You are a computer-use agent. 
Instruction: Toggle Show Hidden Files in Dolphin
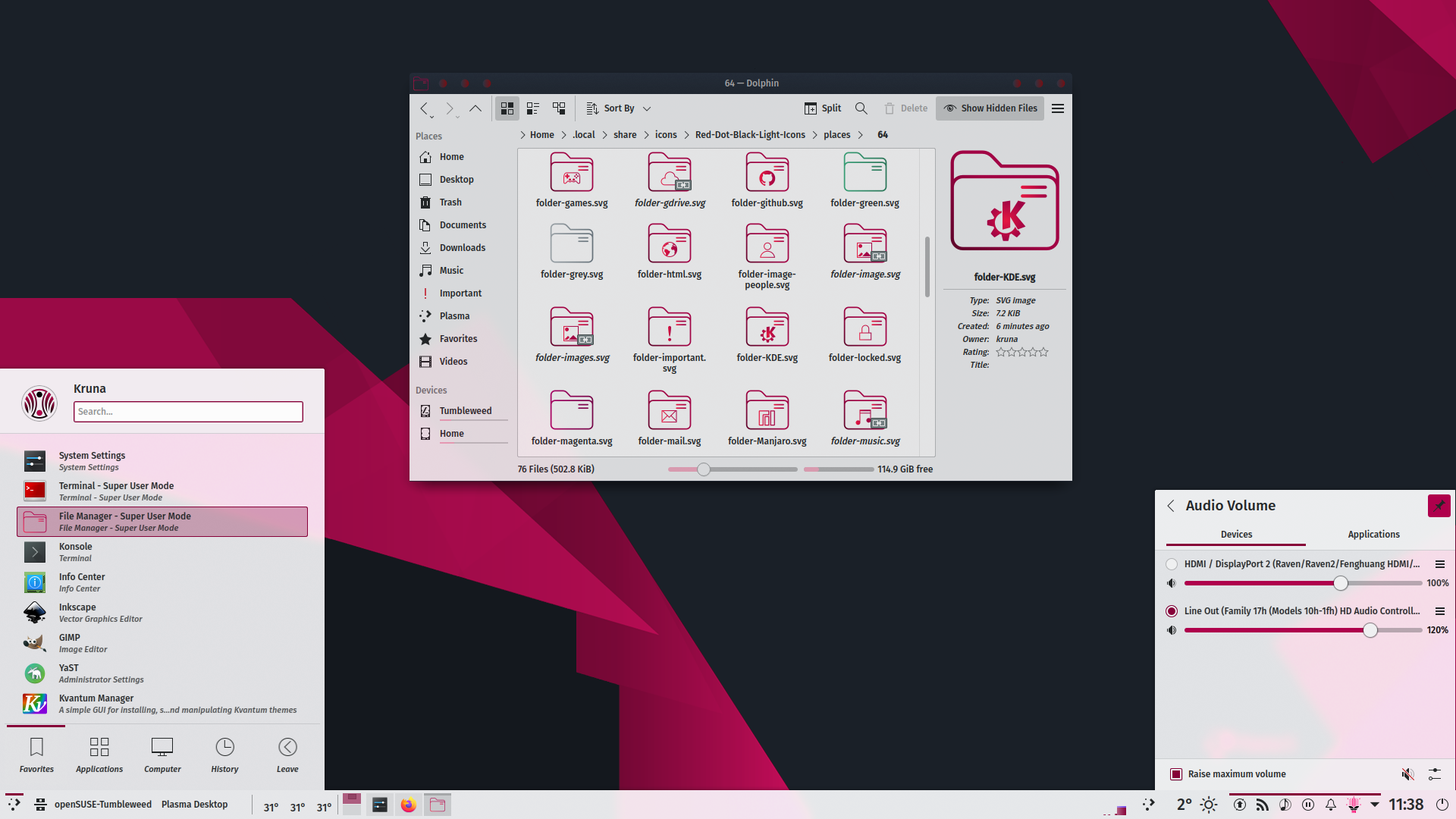click(x=990, y=108)
